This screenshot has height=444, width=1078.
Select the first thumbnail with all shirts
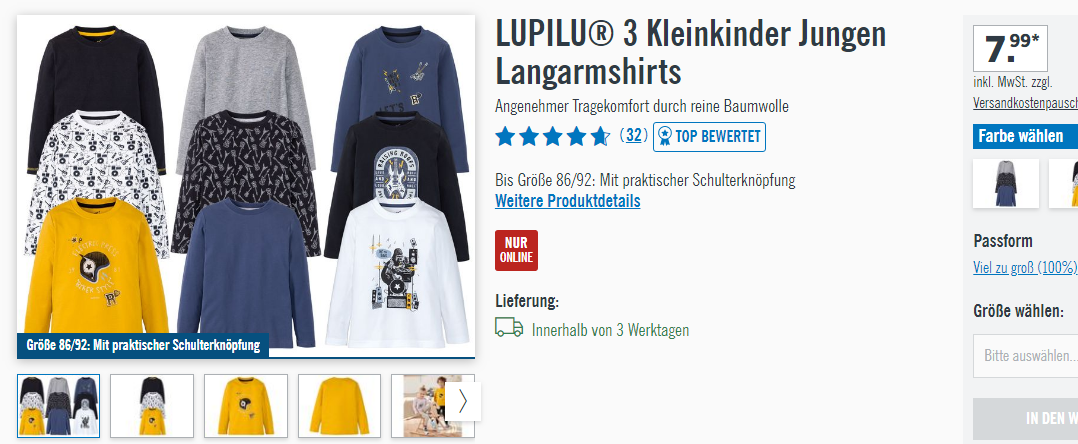[x=58, y=406]
